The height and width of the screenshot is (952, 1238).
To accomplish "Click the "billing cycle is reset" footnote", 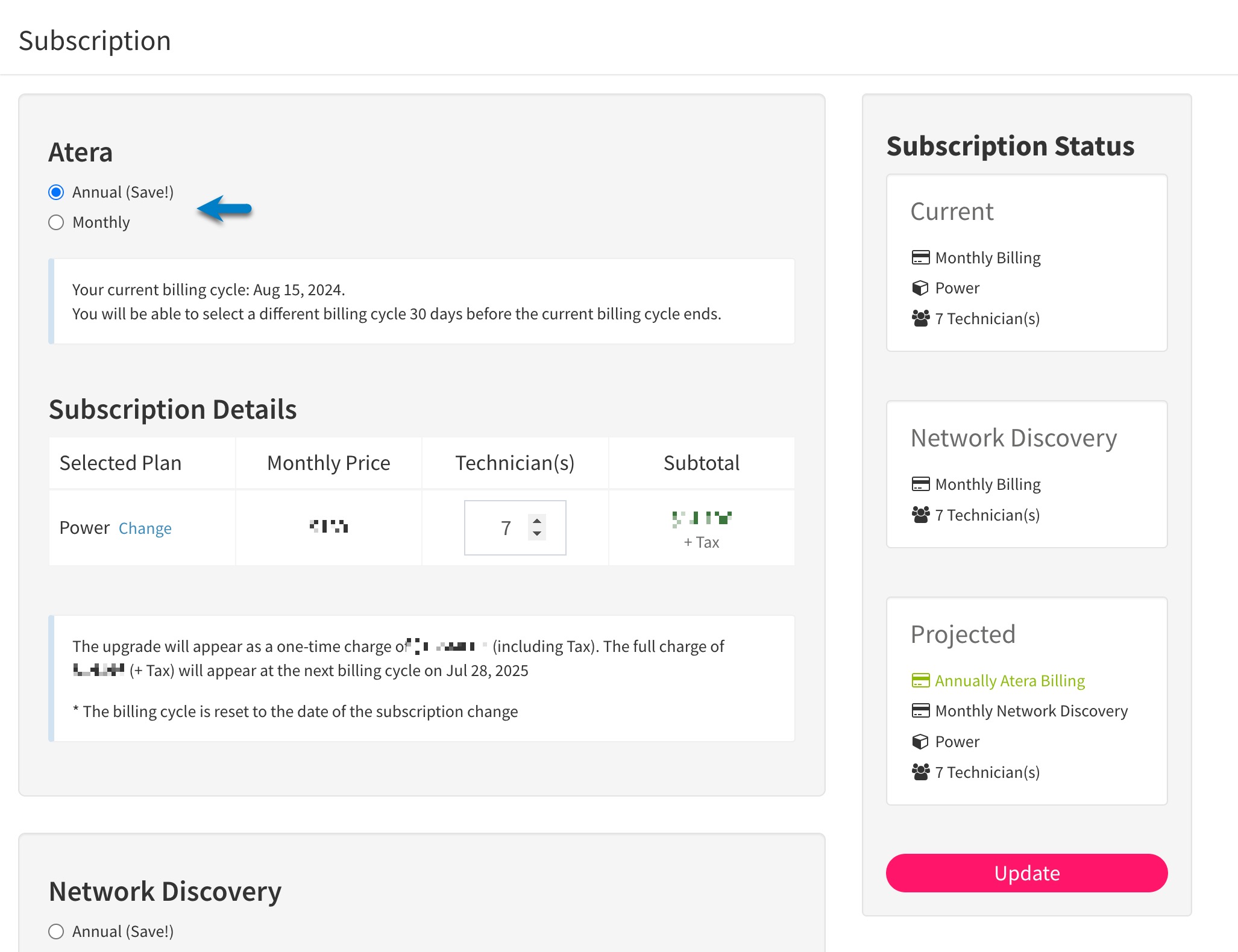I will pos(295,712).
